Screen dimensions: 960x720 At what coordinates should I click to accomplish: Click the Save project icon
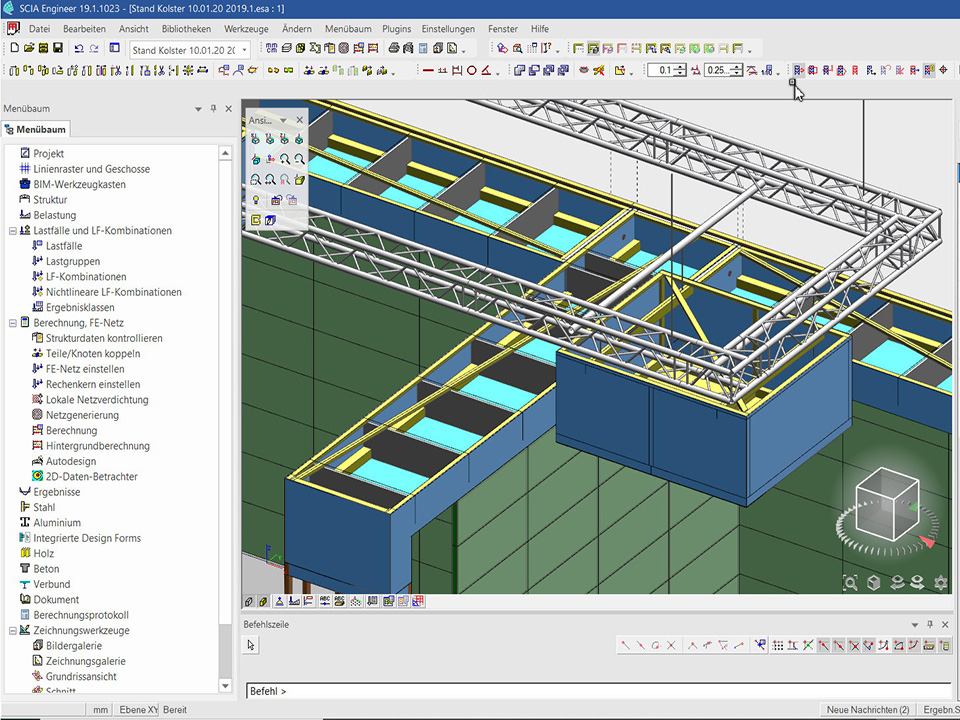[x=58, y=48]
